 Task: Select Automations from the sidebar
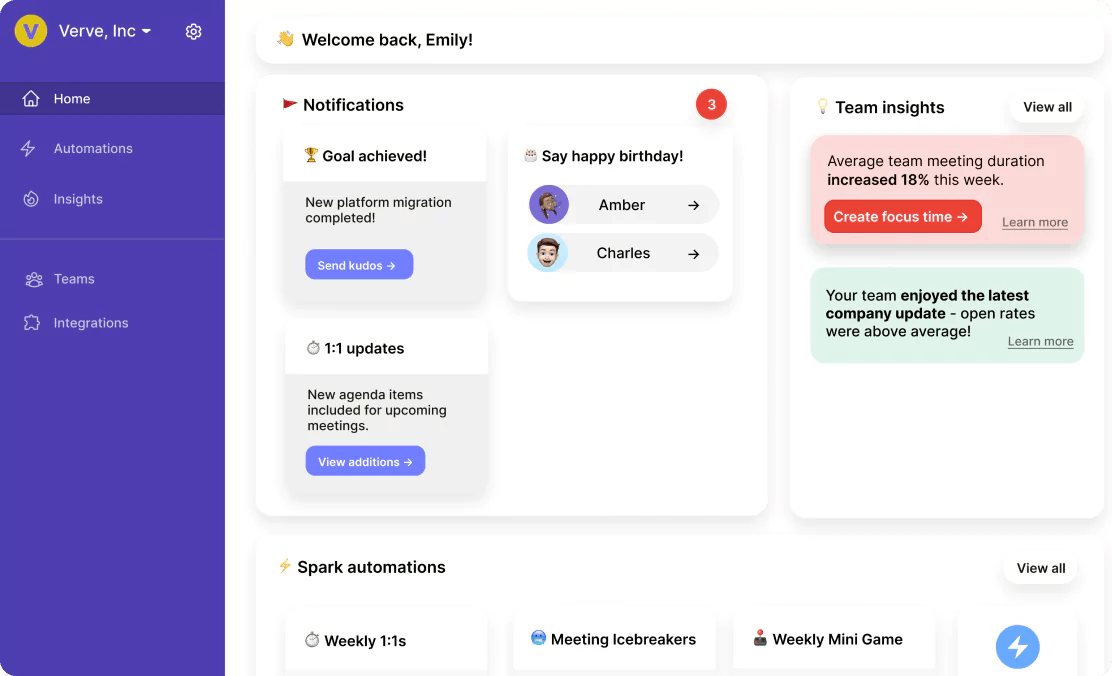[93, 148]
